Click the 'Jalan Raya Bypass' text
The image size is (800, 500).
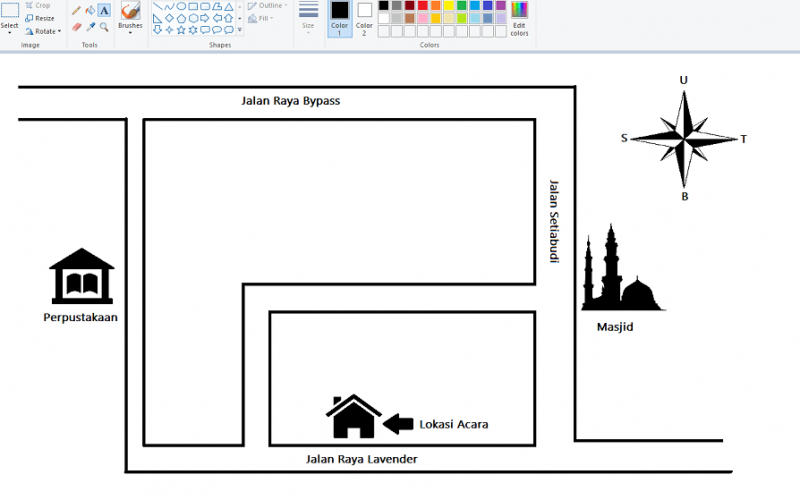click(290, 101)
